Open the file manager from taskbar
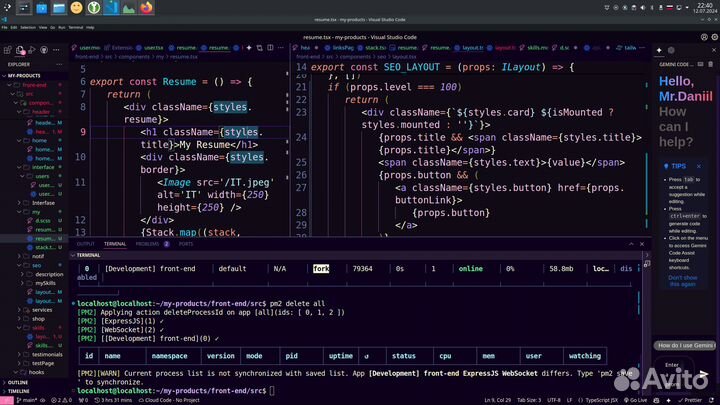This screenshot has height=405, width=720. pos(59,8)
